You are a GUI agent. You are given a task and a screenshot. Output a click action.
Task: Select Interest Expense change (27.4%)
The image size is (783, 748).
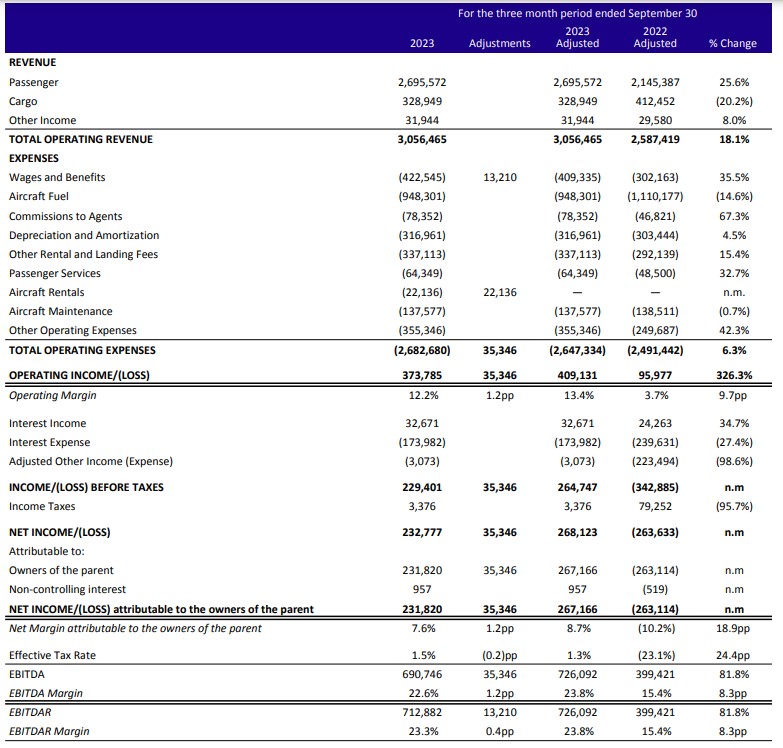point(734,442)
